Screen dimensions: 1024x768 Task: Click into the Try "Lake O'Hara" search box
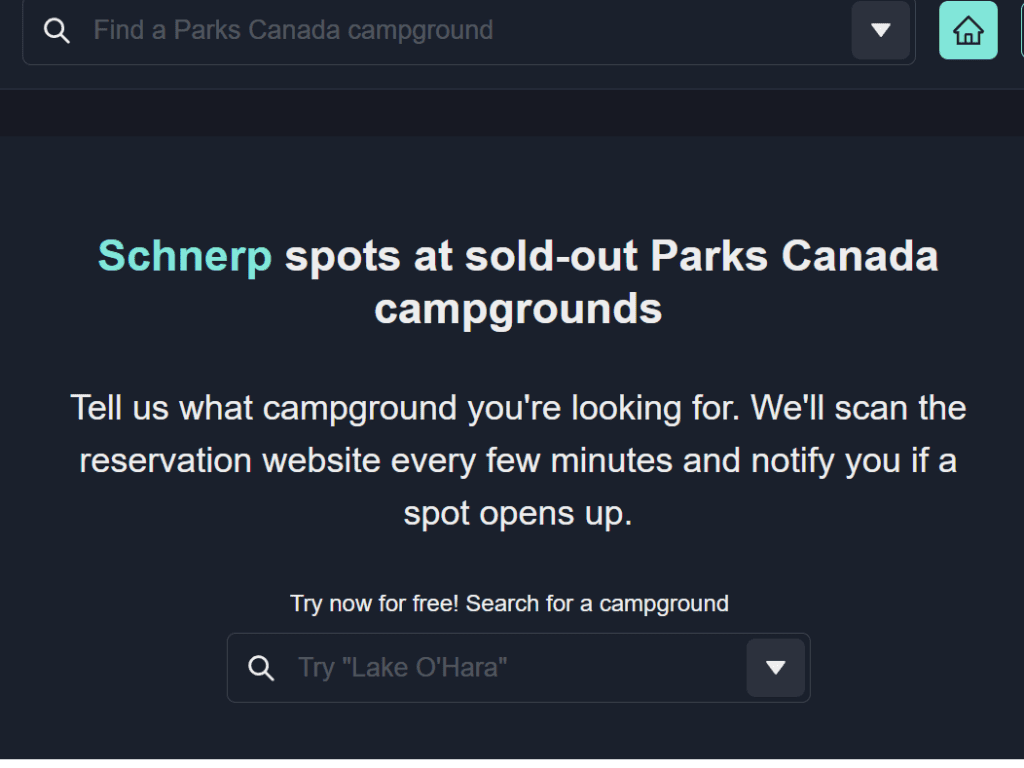[x=519, y=667]
